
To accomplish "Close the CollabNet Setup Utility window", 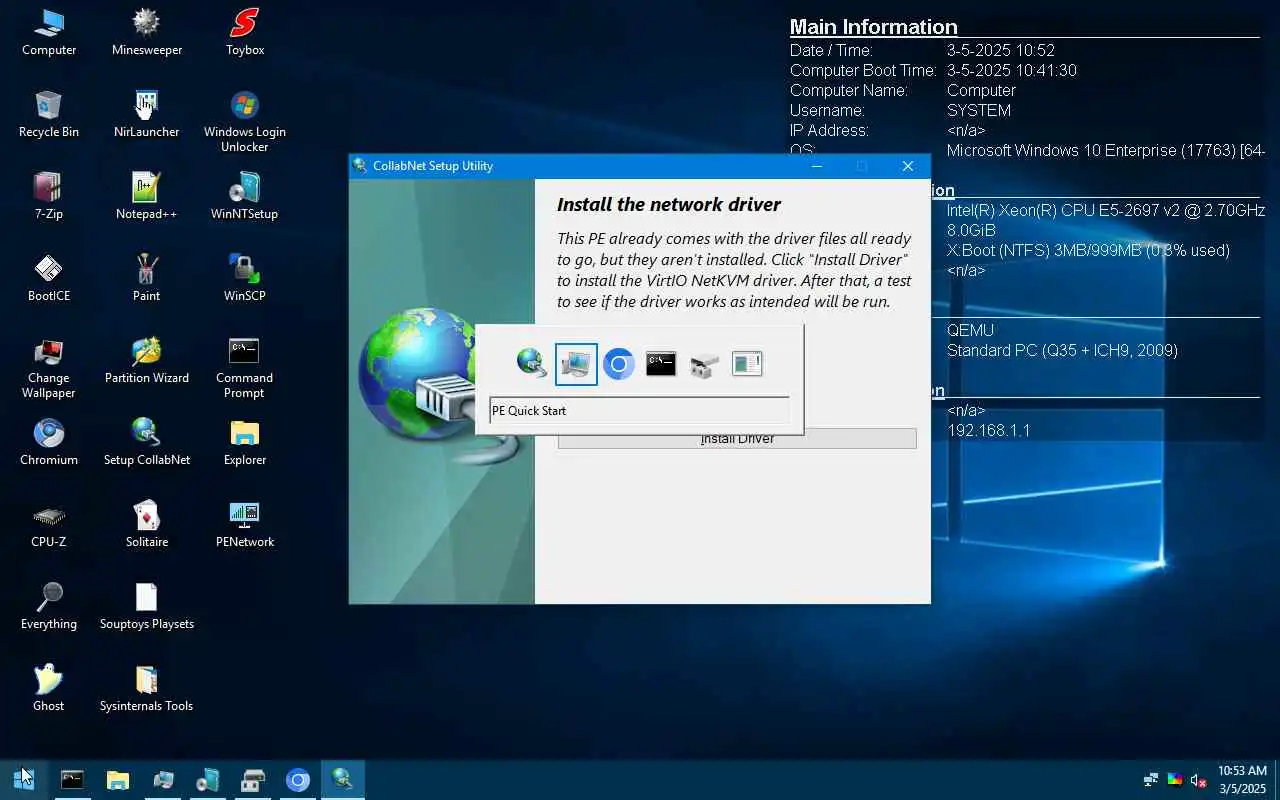I will tap(908, 166).
